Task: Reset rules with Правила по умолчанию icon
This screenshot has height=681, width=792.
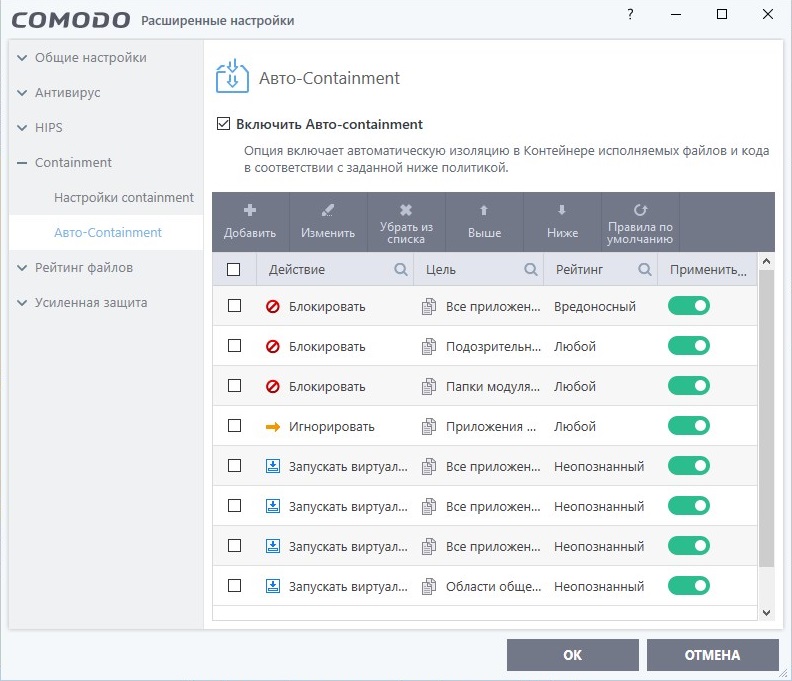Action: tap(640, 210)
